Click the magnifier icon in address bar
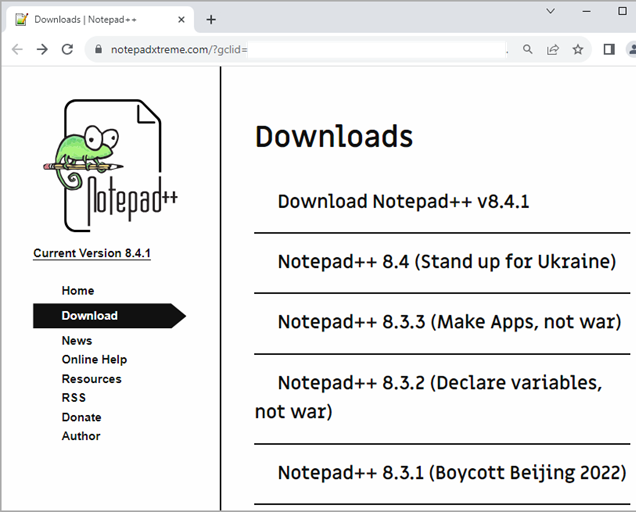The image size is (636, 512). pos(528,49)
